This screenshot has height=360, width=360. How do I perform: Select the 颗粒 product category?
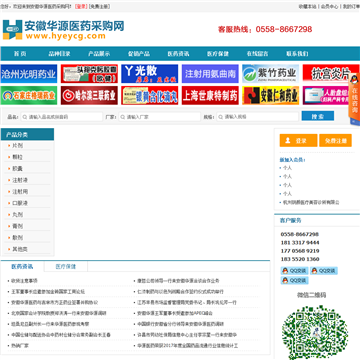(x=18, y=157)
